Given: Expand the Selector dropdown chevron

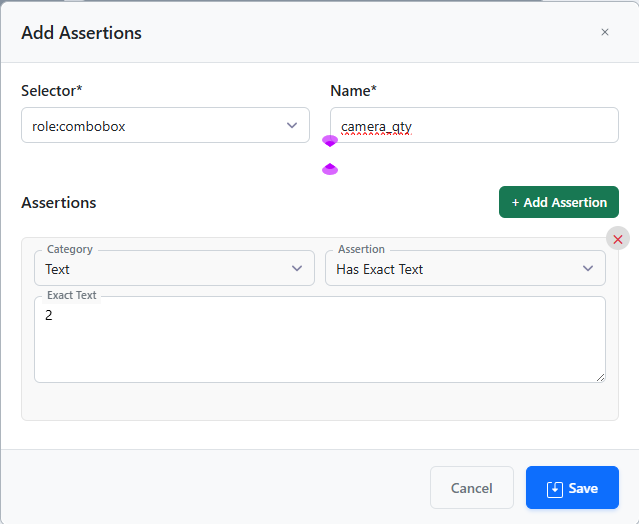Looking at the screenshot, I should click(291, 126).
